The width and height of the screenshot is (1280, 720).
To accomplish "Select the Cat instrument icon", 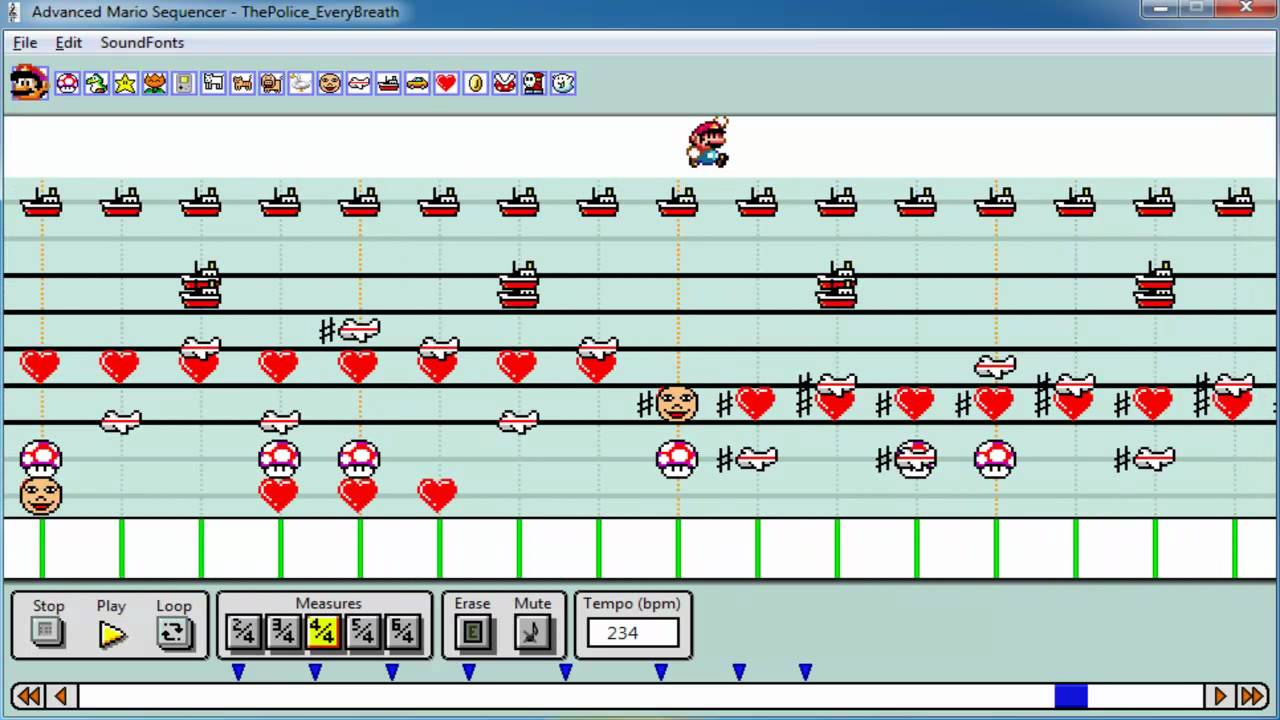I will [242, 83].
